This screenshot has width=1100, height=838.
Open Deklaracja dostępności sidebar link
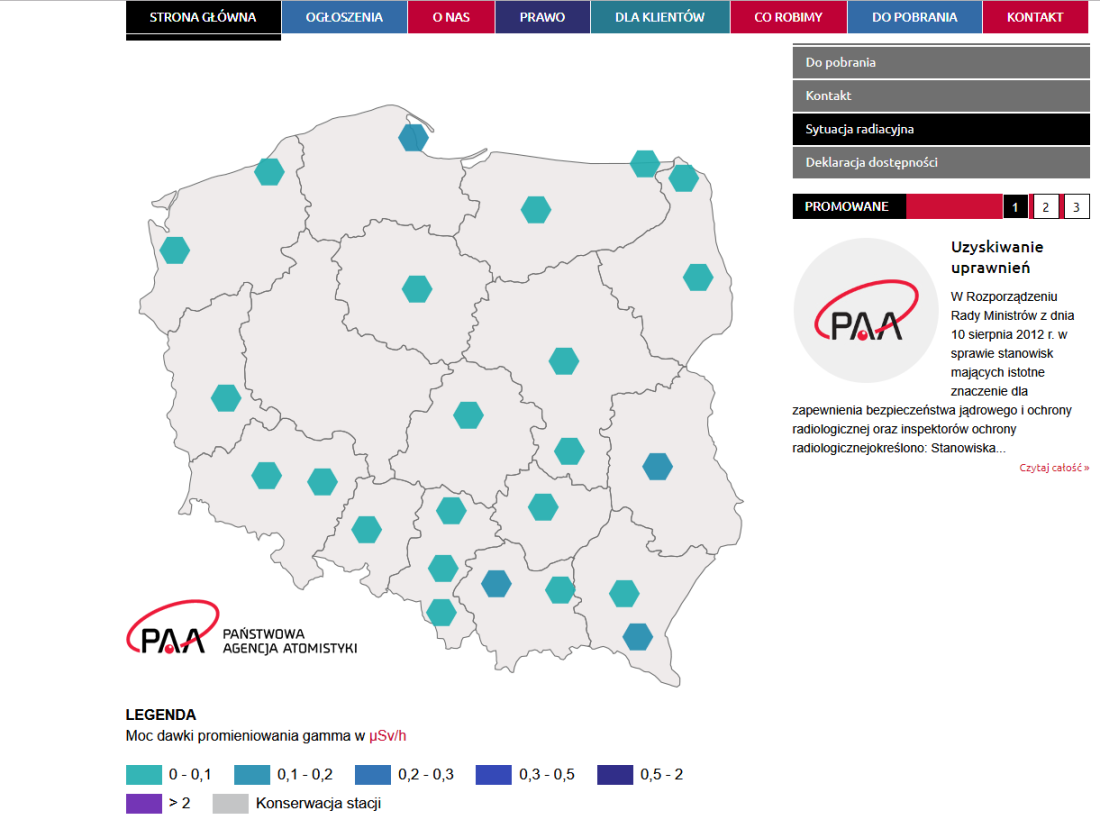point(941,162)
